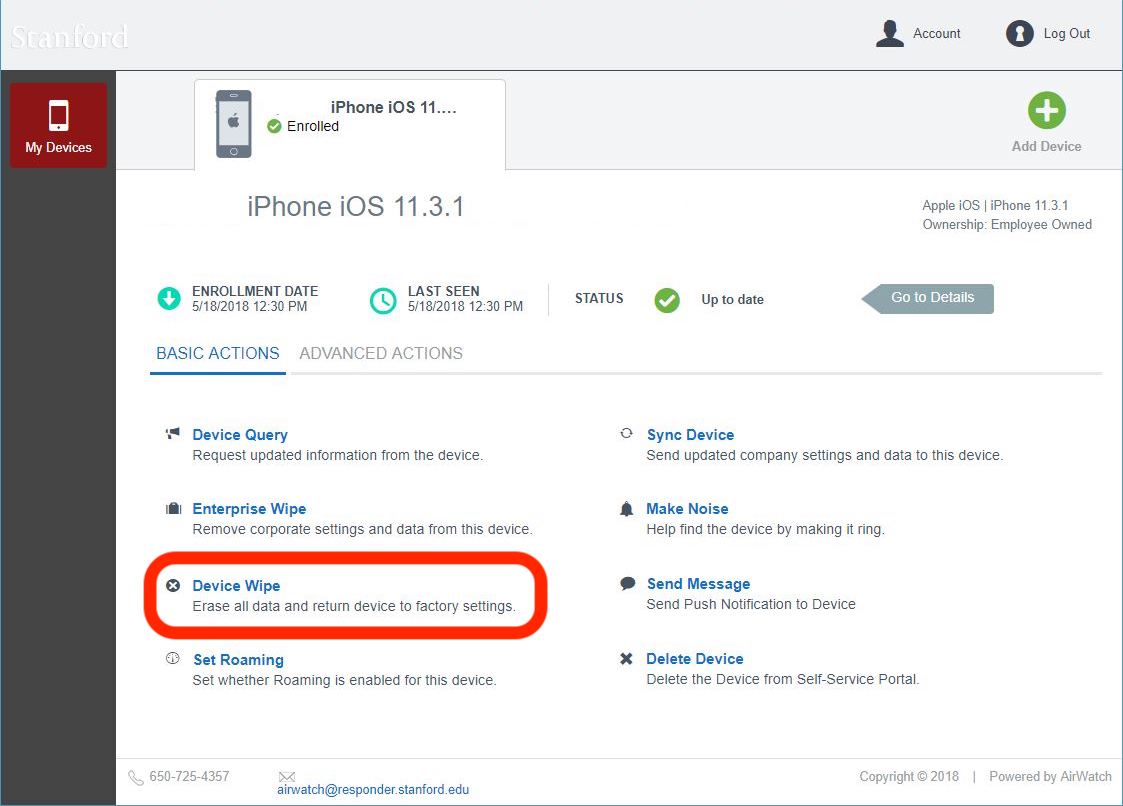Click the megaphone icon beside Device Query
Screen dimensions: 1123x806
172,434
